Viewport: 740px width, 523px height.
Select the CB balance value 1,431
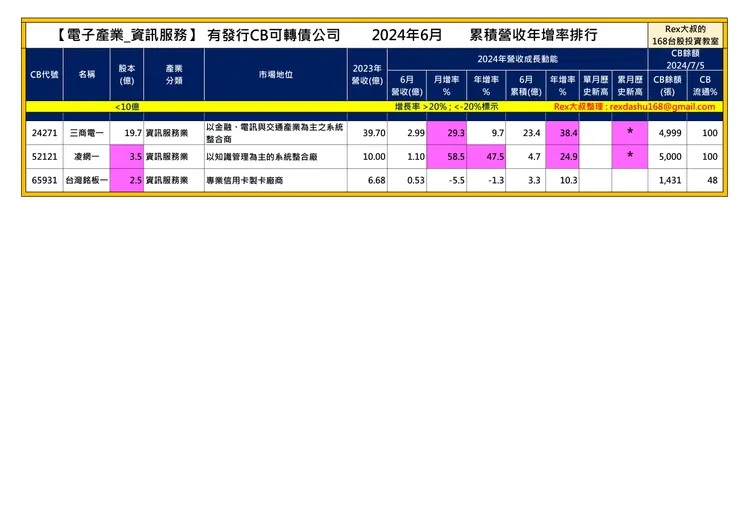point(670,180)
